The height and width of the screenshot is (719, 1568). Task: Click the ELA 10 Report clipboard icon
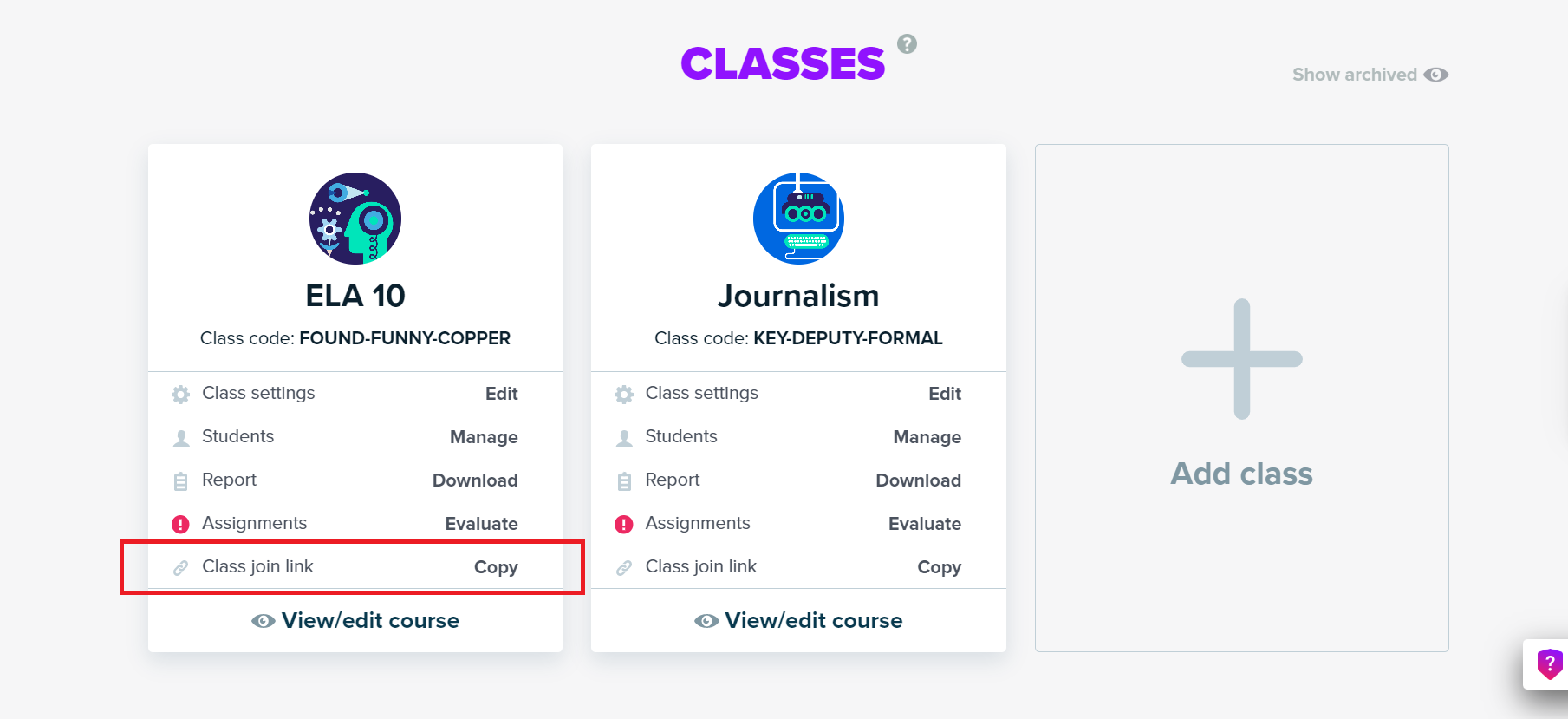point(180,481)
